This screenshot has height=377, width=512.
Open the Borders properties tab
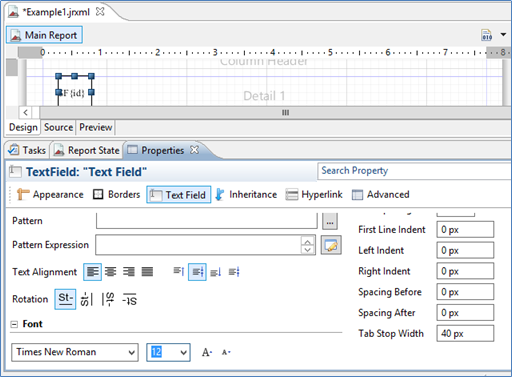point(117,194)
